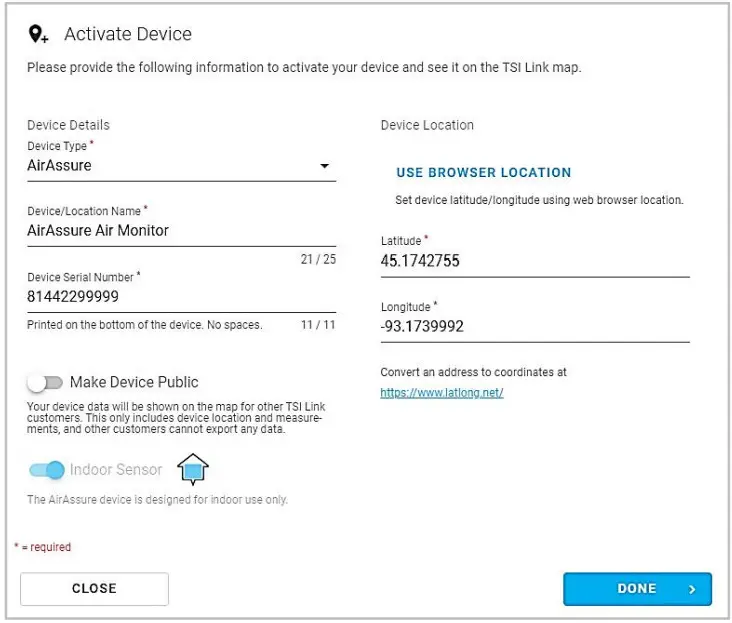Click the Device Details section heading
Image resolution: width=732 pixels, height=623 pixels.
pos(68,125)
